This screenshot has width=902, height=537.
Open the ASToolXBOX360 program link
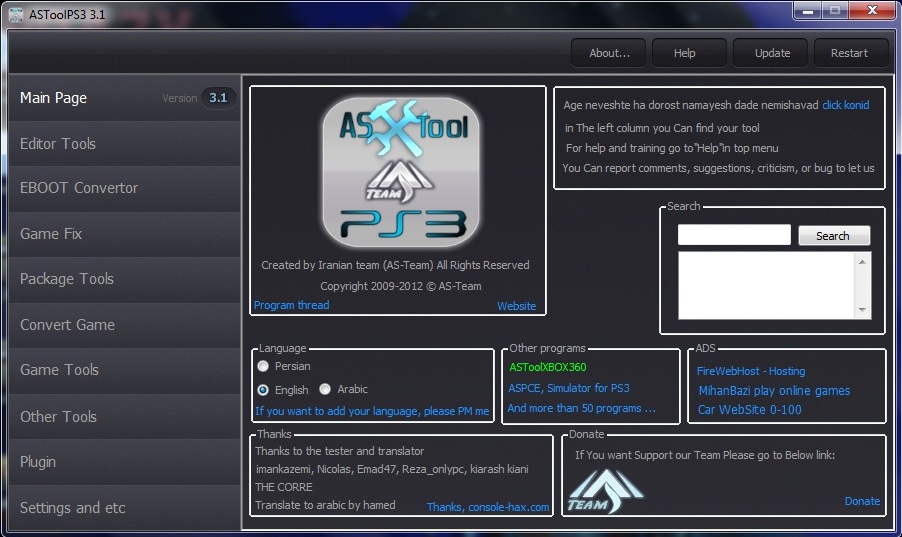click(x=547, y=367)
